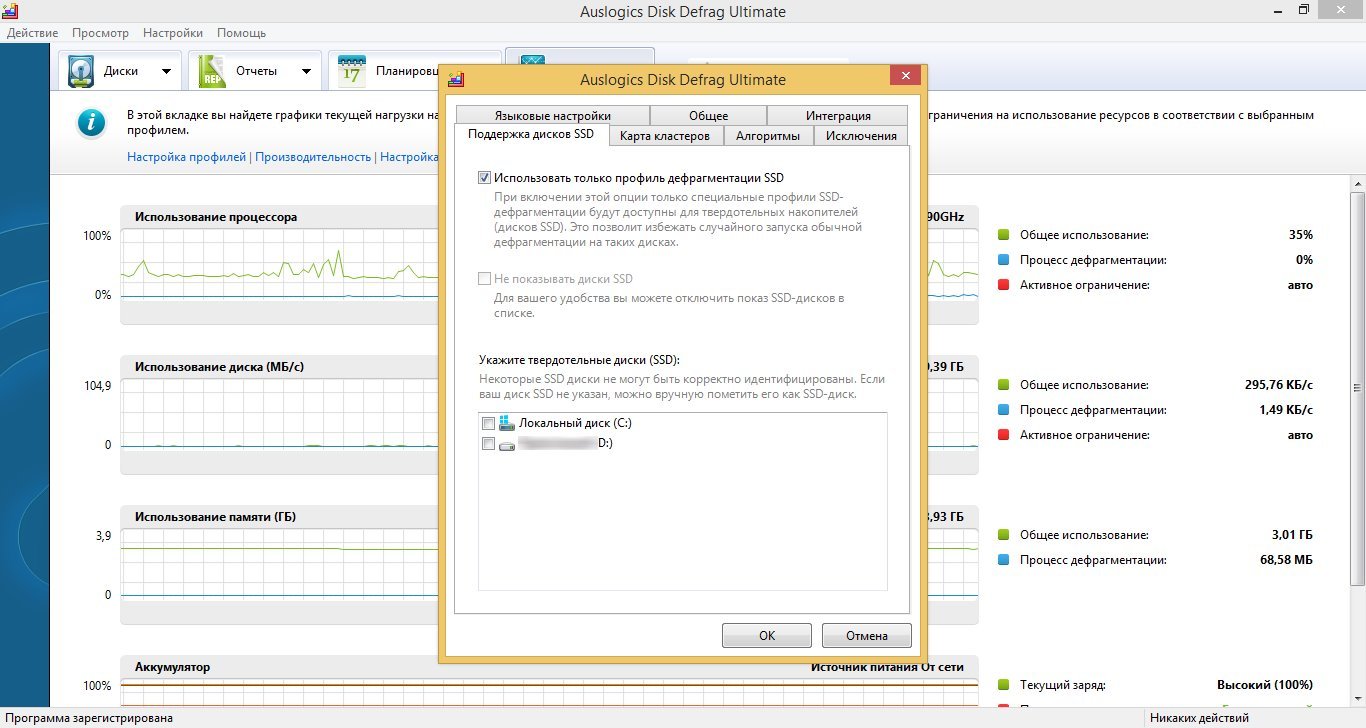Click the Windows icon for Local Disk C:

[x=506, y=423]
